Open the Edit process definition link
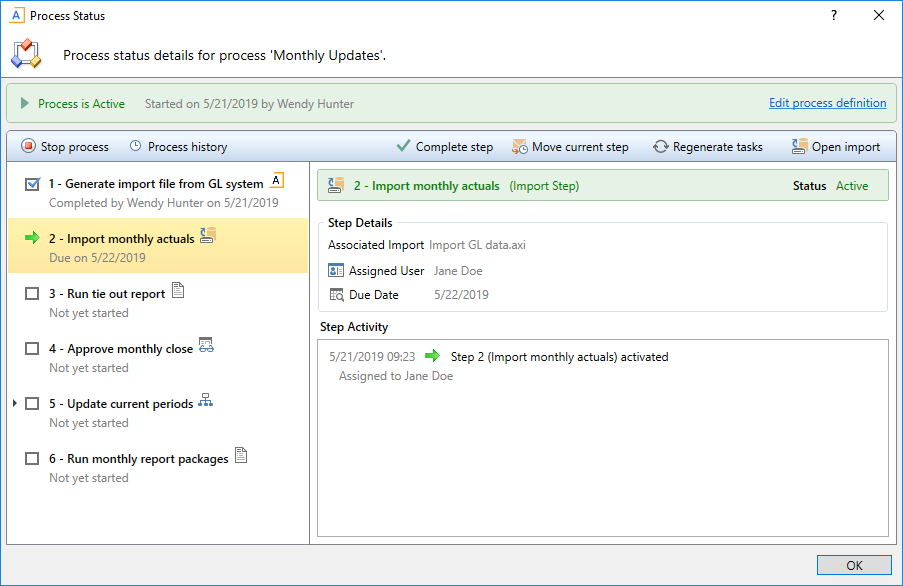 827,103
